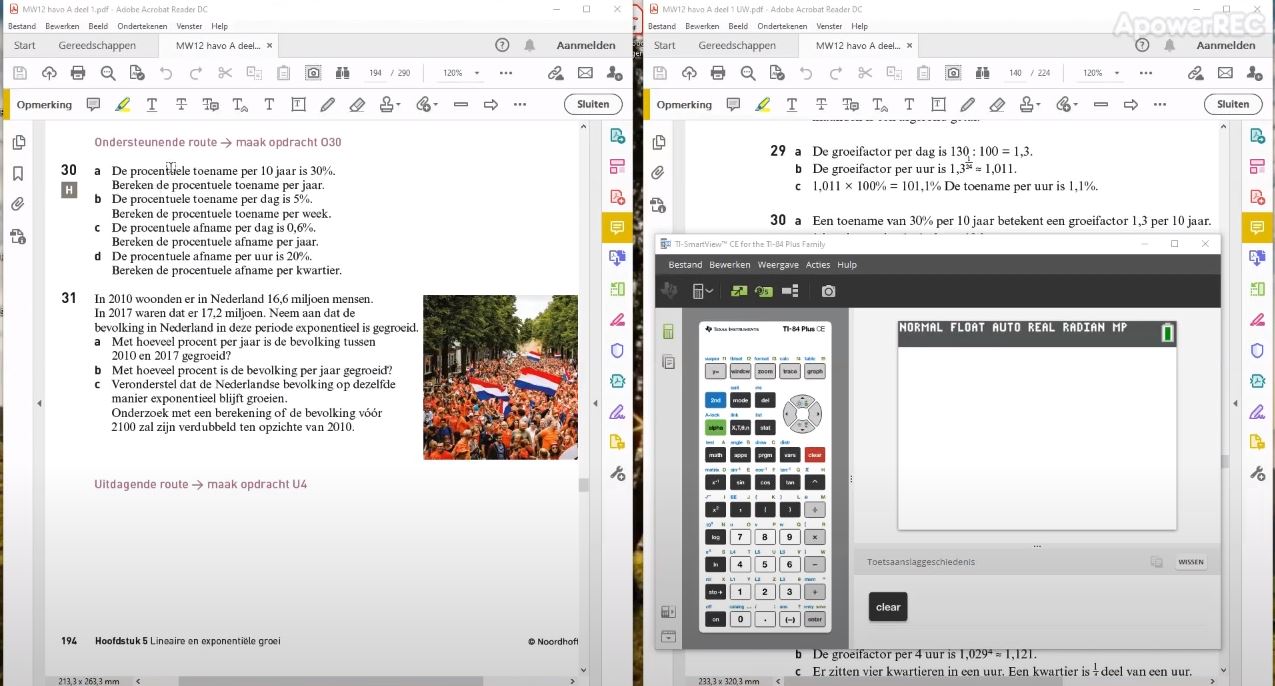Add a sticky note comment in left Acrobat window

93,104
